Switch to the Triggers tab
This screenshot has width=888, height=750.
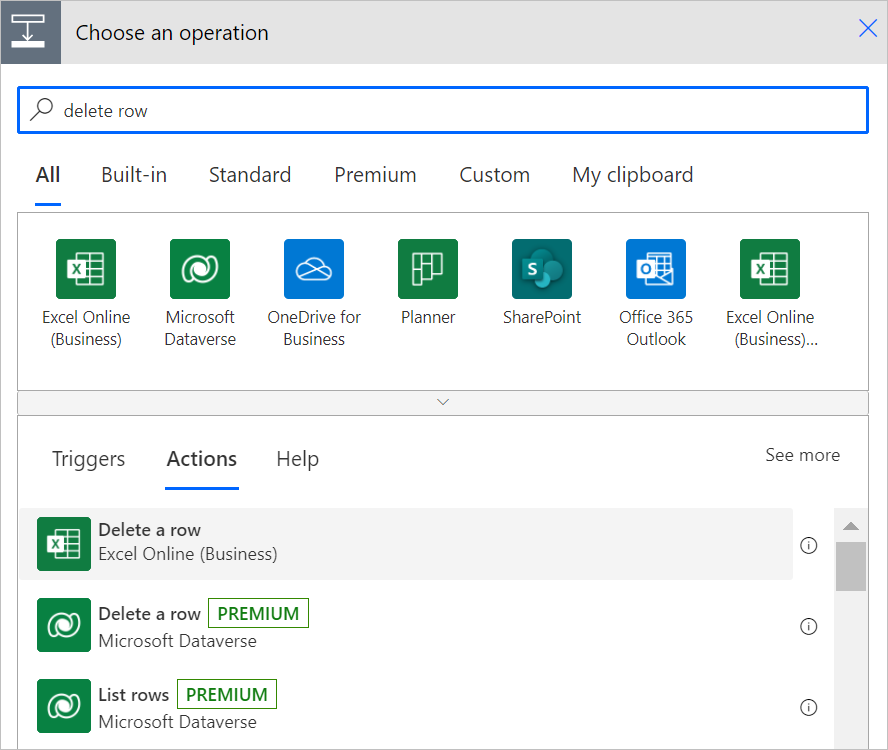[x=88, y=459]
